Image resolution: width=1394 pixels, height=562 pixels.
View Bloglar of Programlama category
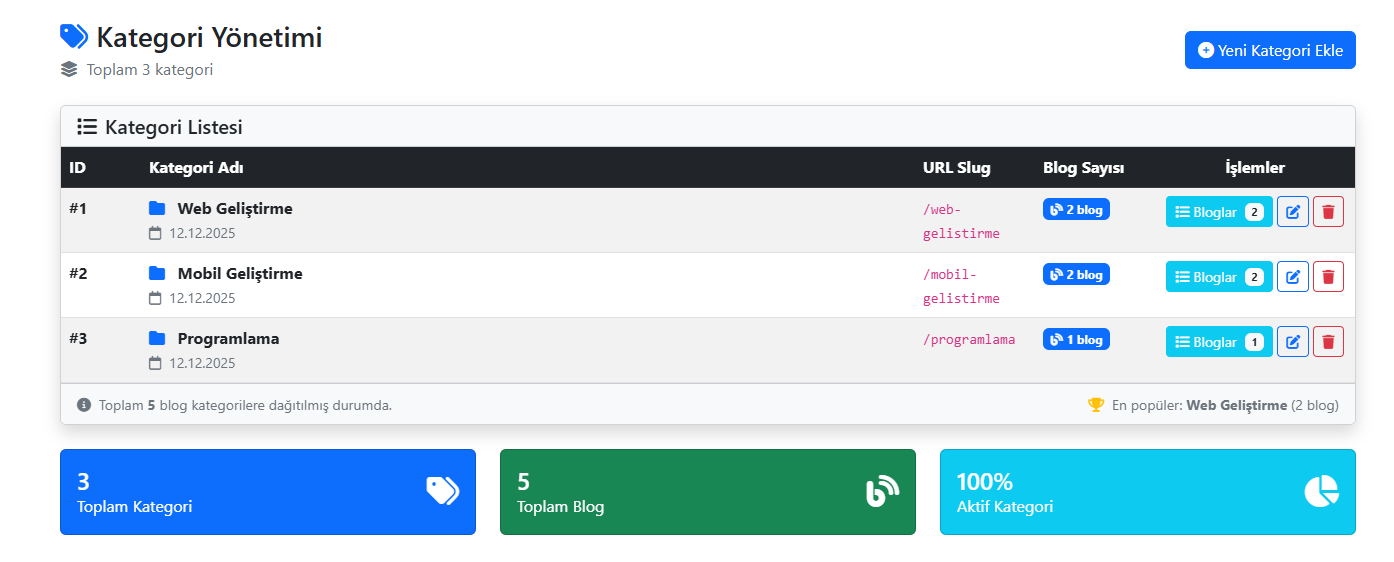[1218, 342]
